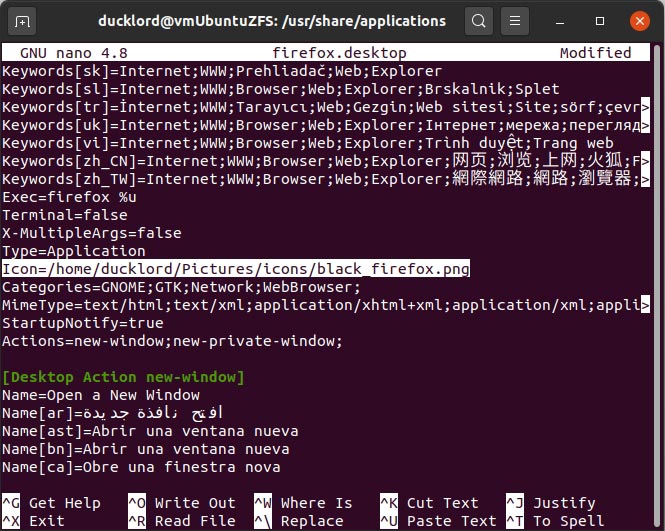Click the ^U Paste Text shortcut
The height and width of the screenshot is (531, 665).
click(x=438, y=521)
